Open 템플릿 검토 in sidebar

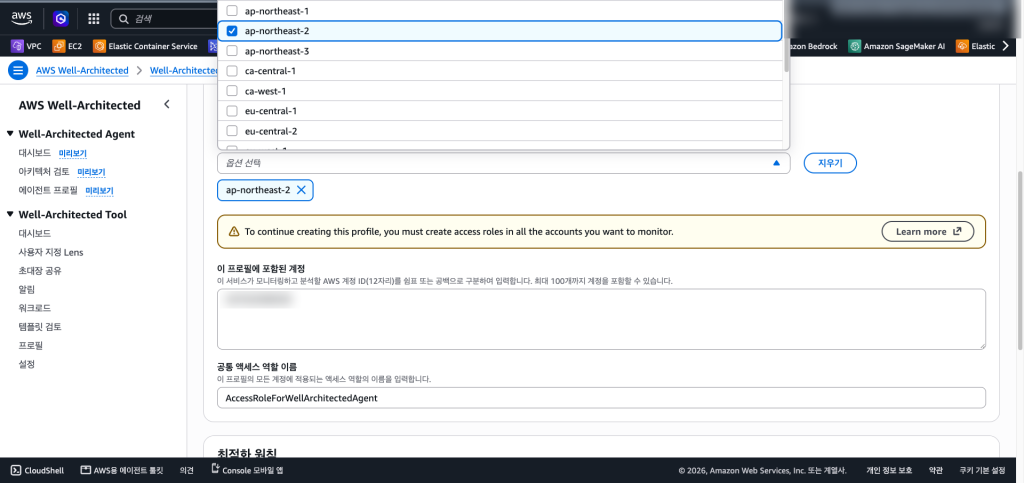point(40,326)
